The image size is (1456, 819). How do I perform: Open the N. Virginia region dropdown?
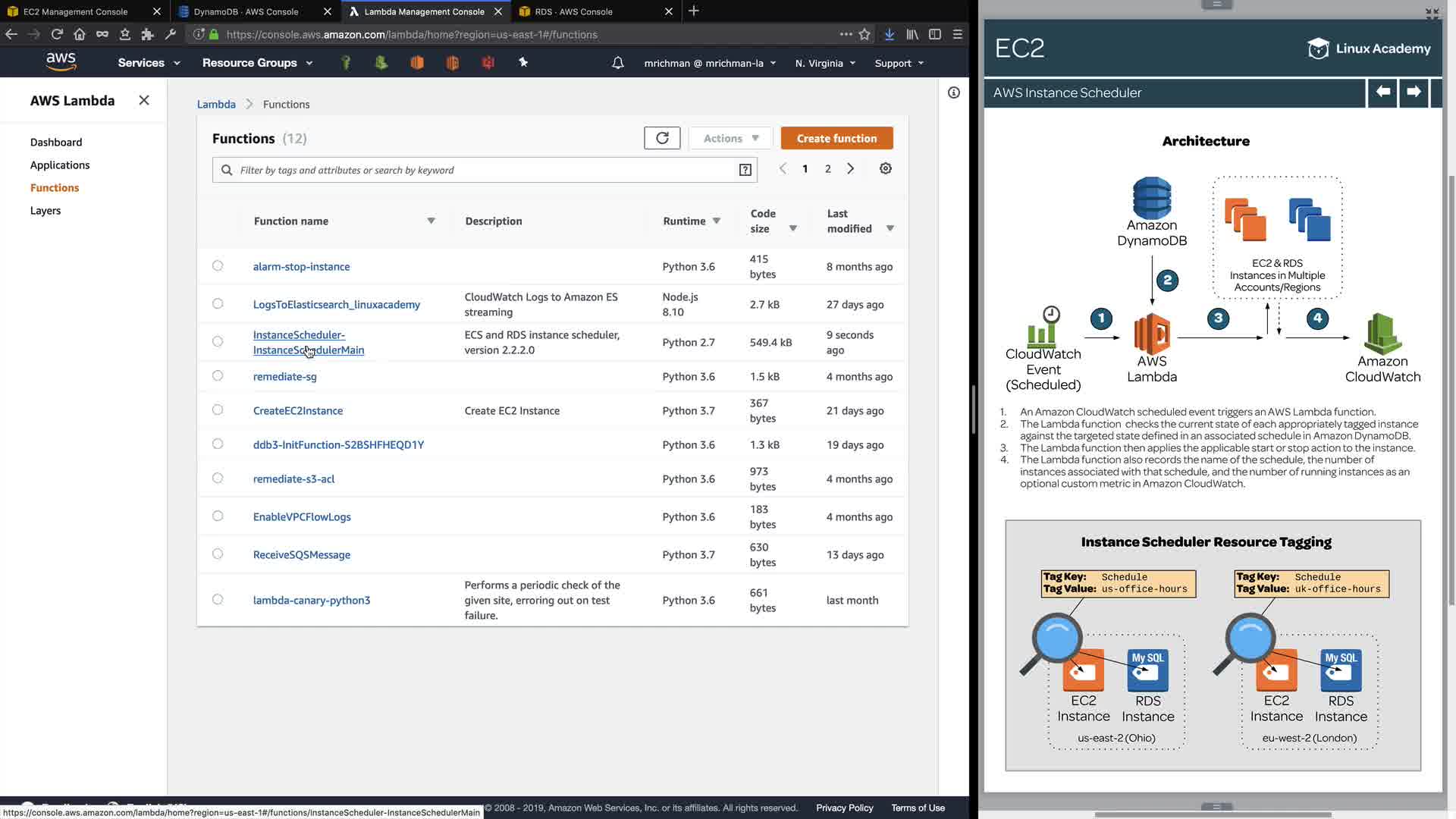point(825,63)
